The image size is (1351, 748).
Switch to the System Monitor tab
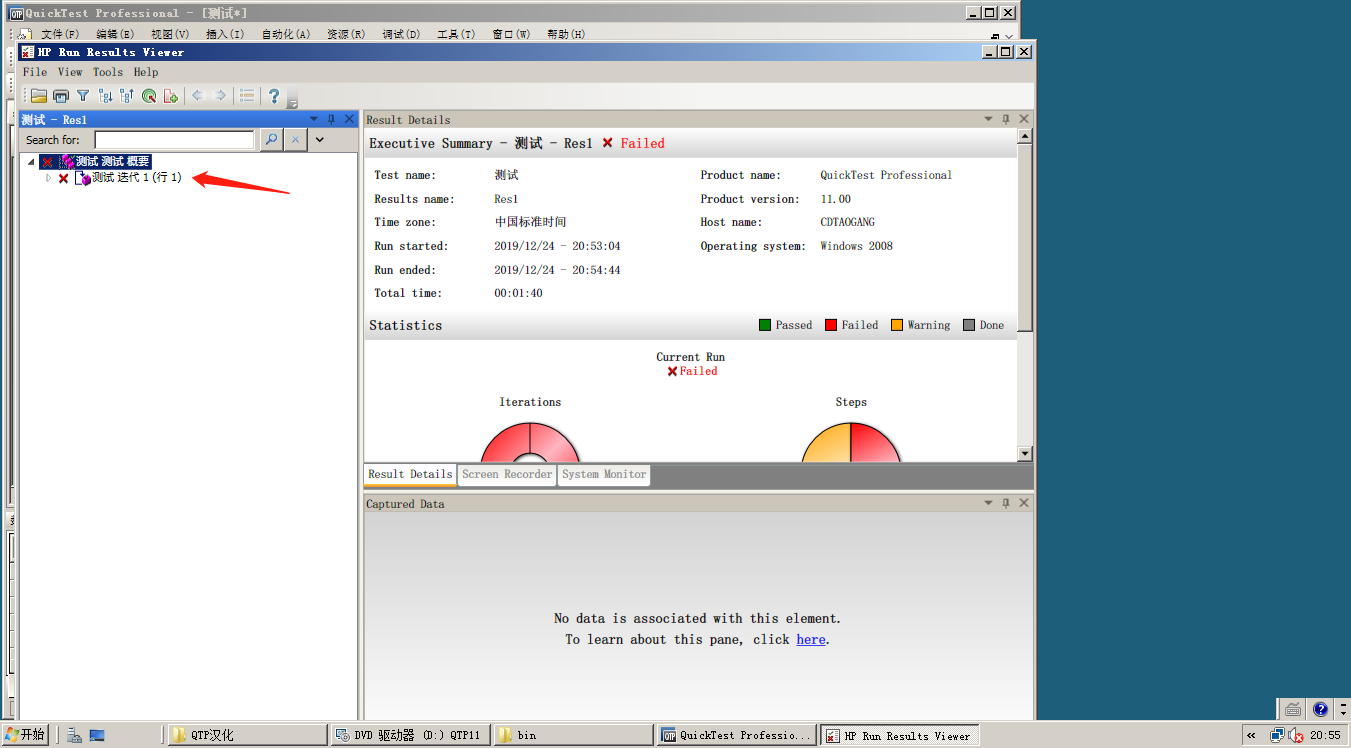tap(604, 474)
